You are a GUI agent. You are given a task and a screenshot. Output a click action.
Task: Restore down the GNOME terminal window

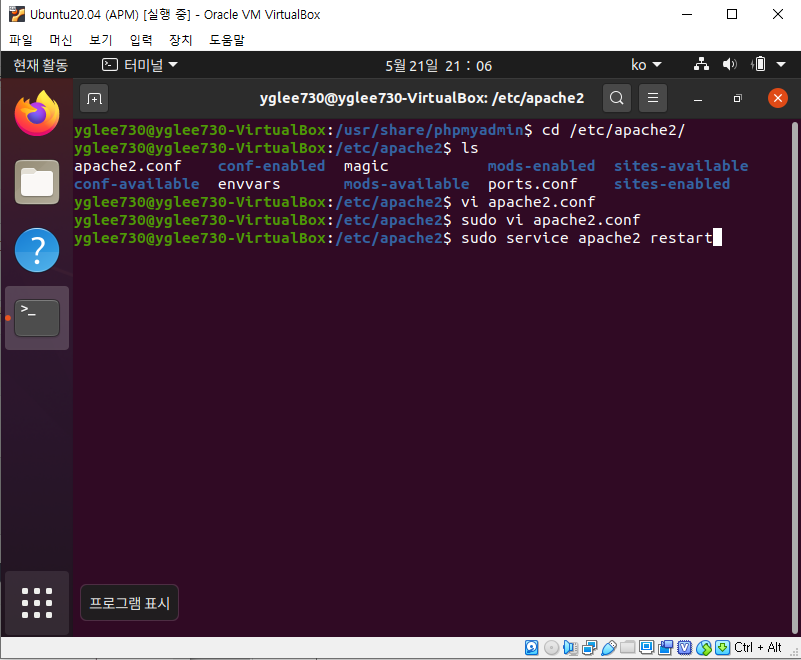click(737, 99)
